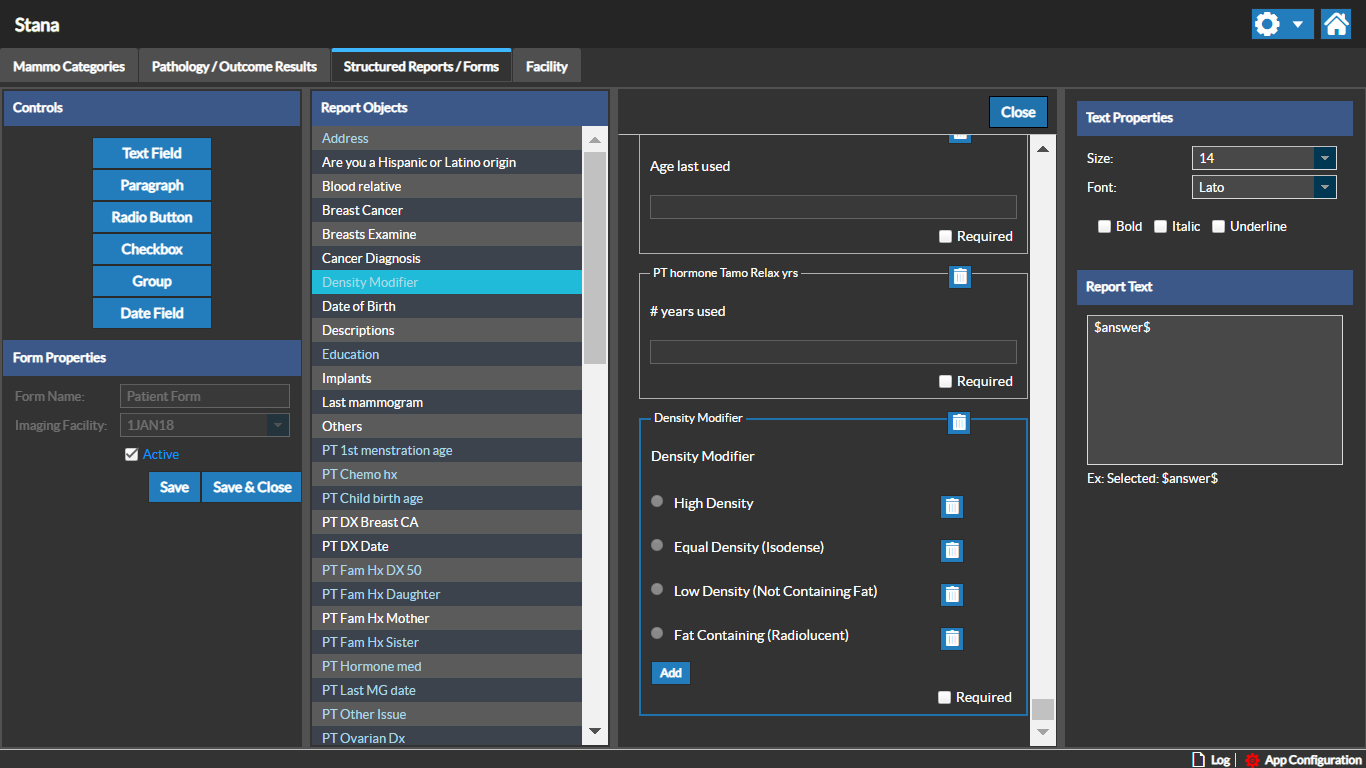Click the Save & Close button
Image resolution: width=1366 pixels, height=768 pixels.
click(252, 487)
